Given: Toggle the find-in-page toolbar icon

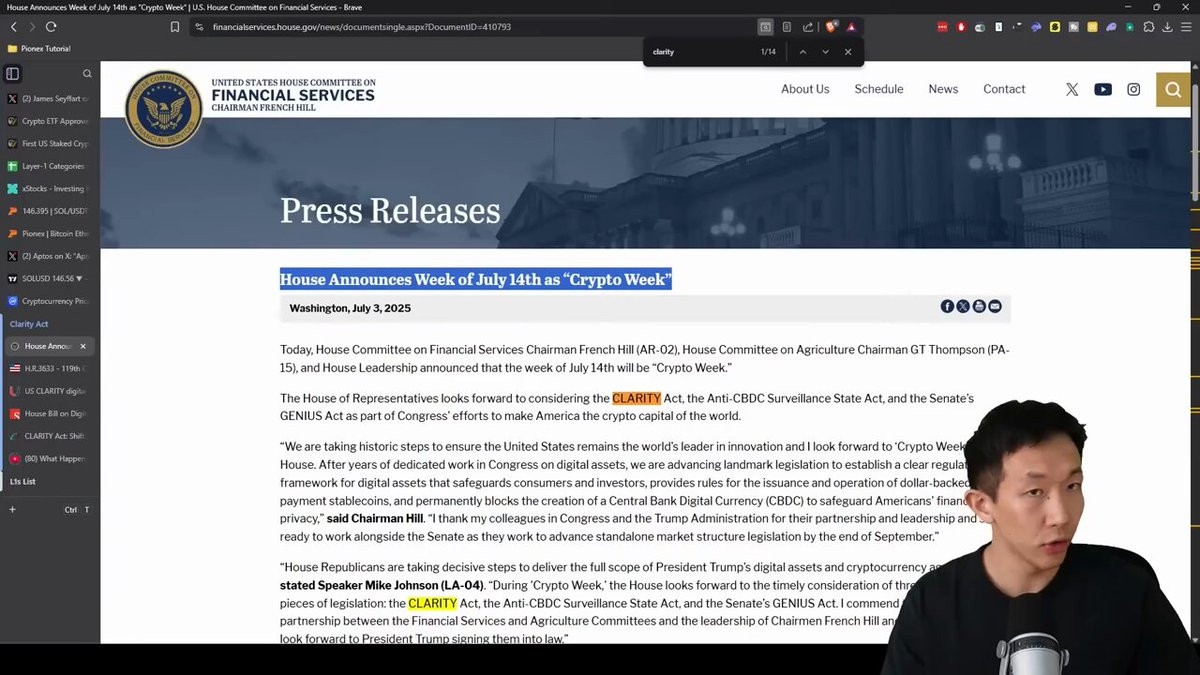Looking at the screenshot, I should point(765,27).
